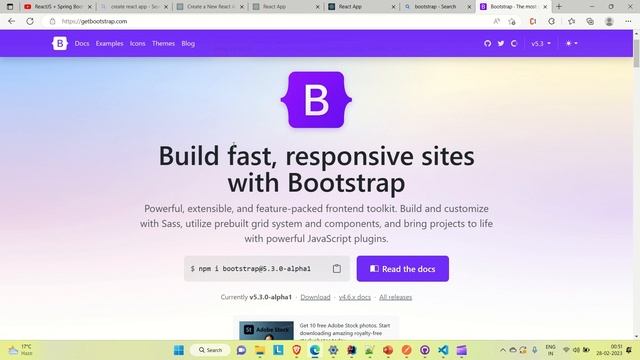The image size is (640, 360).
Task: Click the Bootstrap B logo in navbar
Action: click(60, 43)
